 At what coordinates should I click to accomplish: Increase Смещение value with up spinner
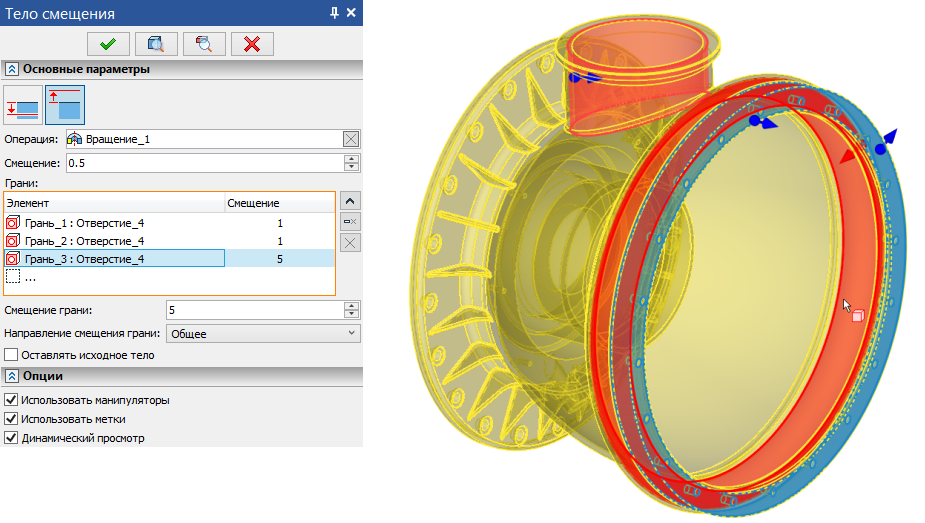click(351, 159)
